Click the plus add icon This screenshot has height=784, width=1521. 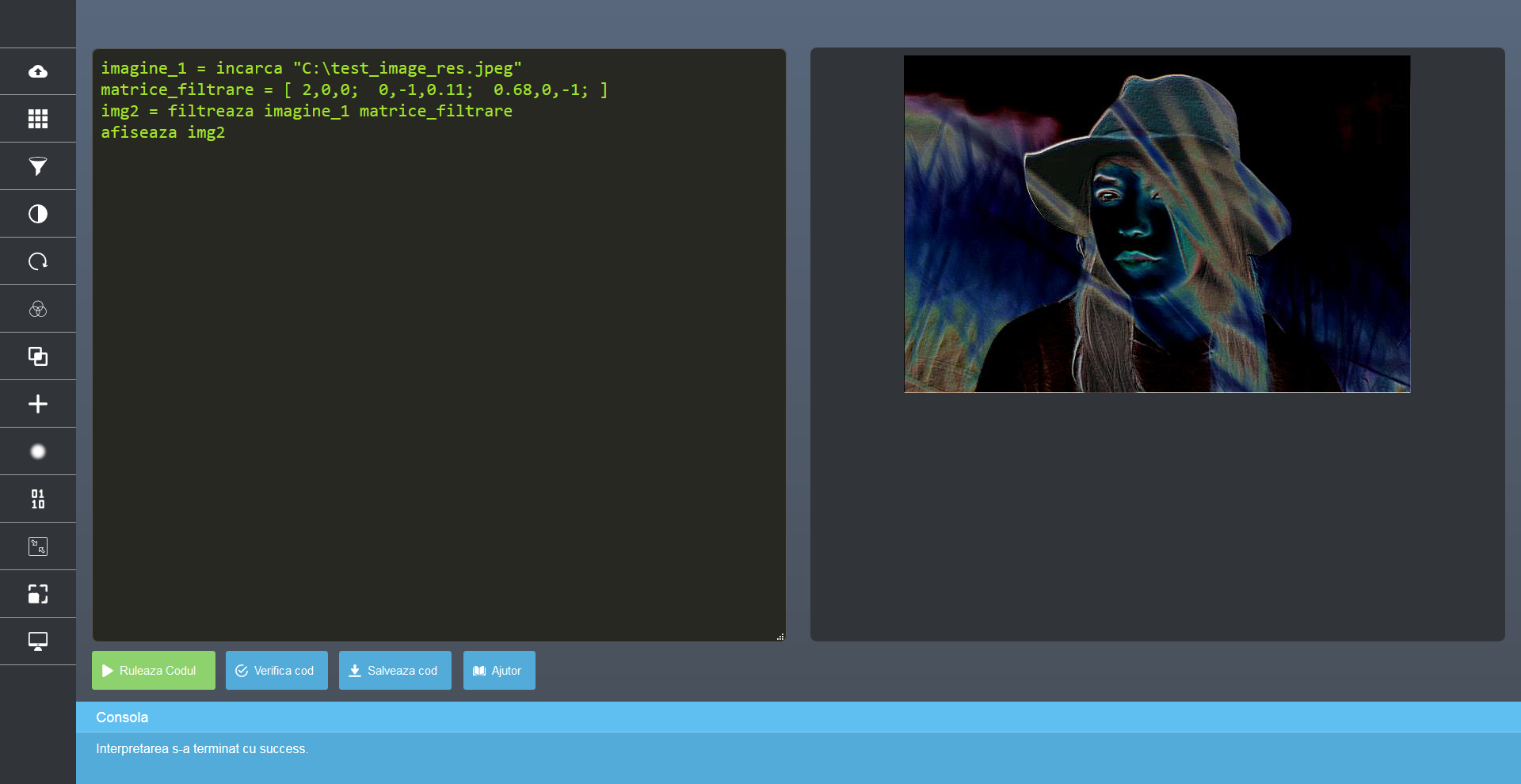pos(38,404)
